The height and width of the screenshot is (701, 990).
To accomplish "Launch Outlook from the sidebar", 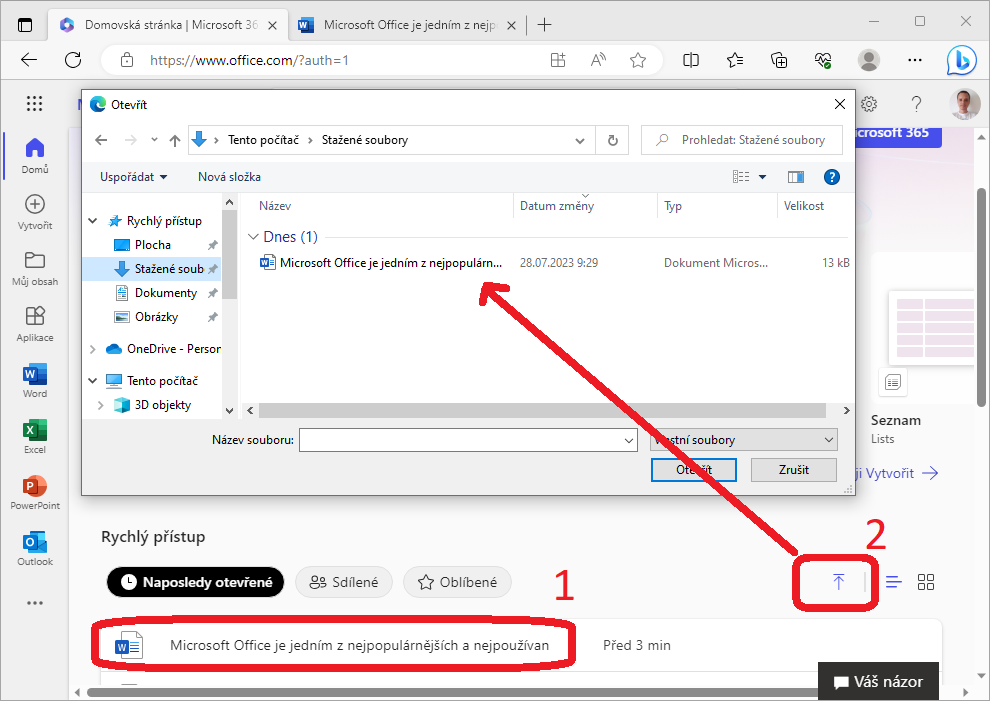I will tap(35, 548).
